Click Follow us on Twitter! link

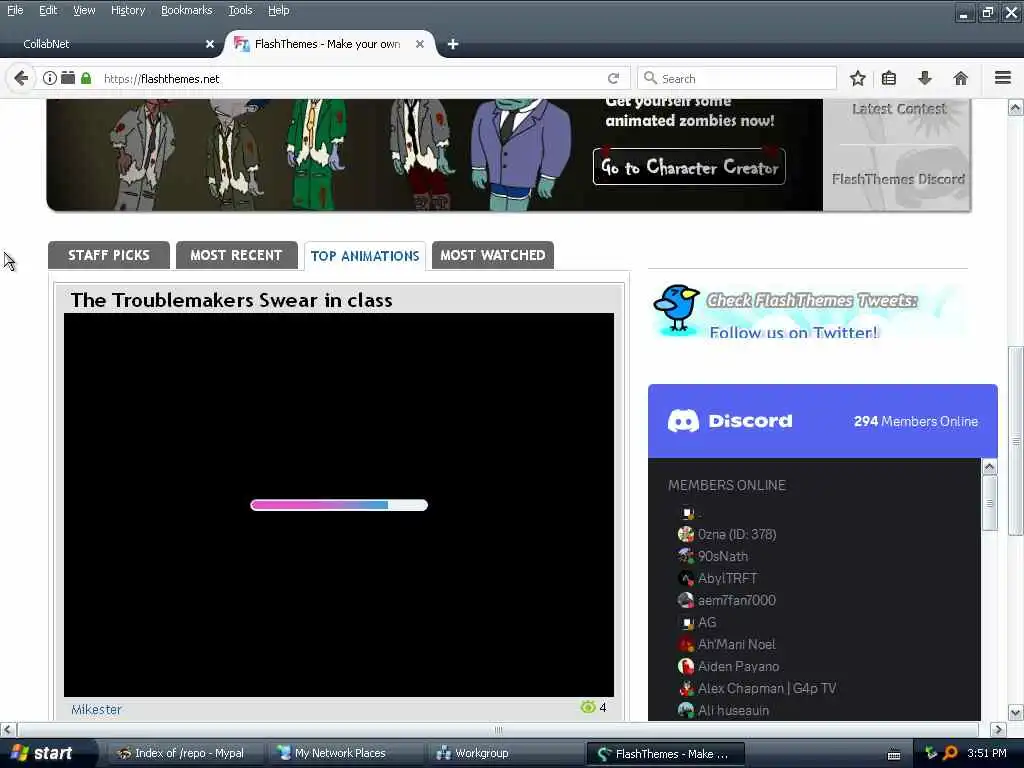pyautogui.click(x=794, y=332)
